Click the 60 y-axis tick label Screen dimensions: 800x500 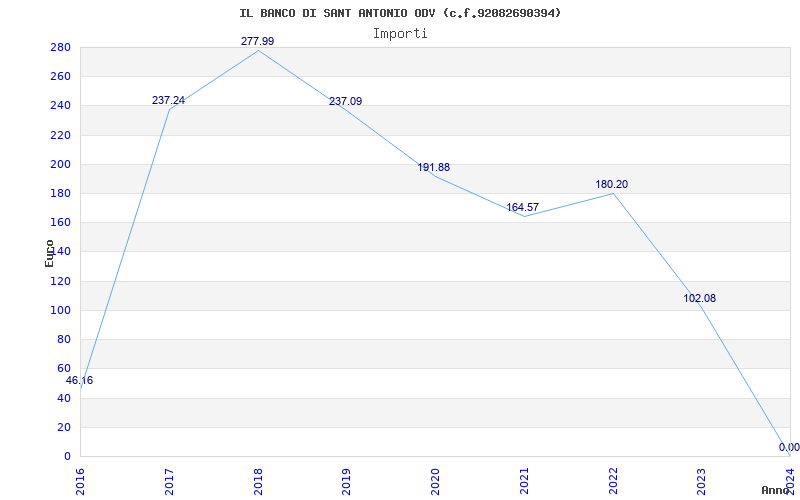coord(63,369)
